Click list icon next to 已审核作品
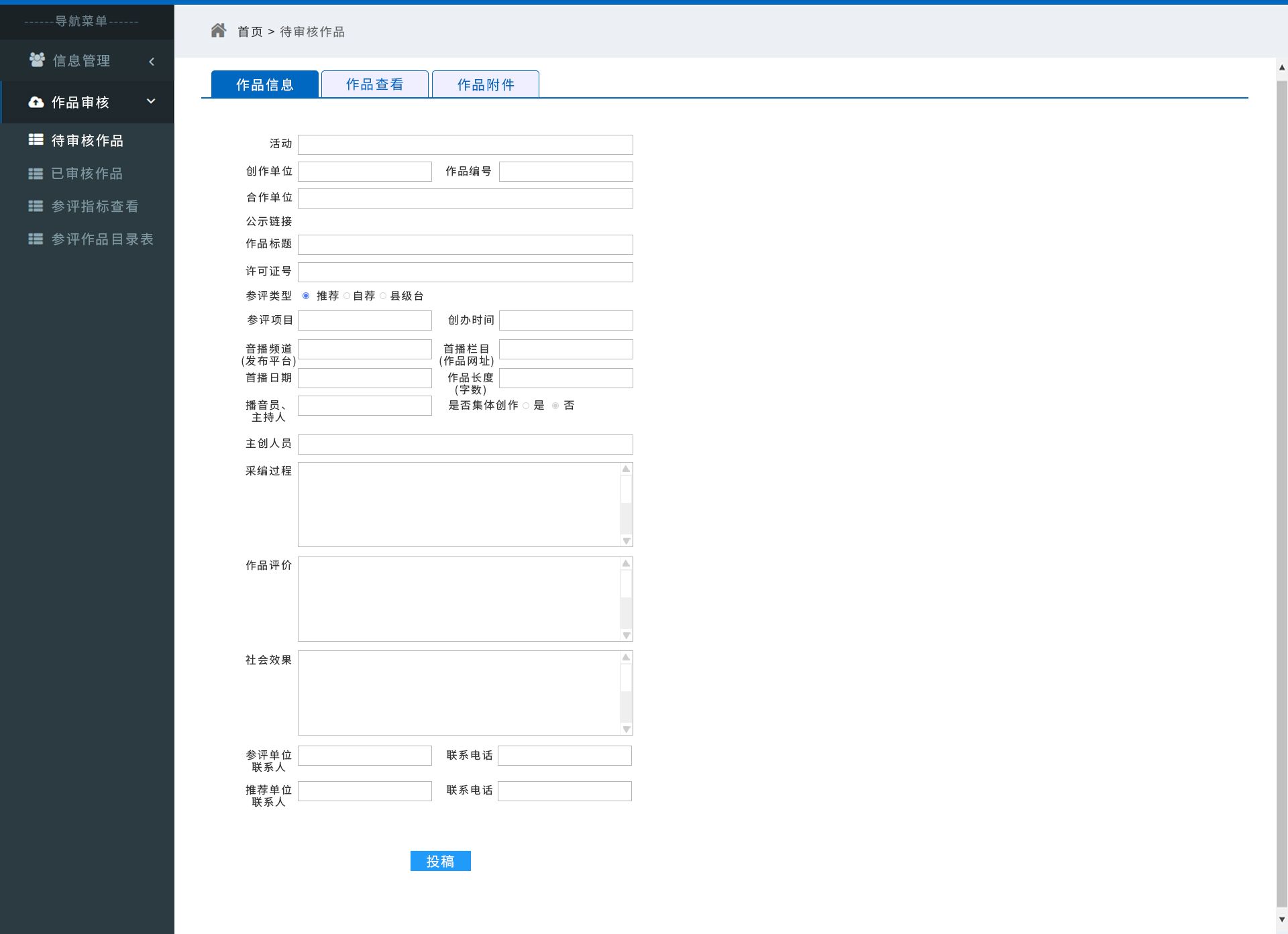This screenshot has width=1288, height=934. pyautogui.click(x=36, y=173)
